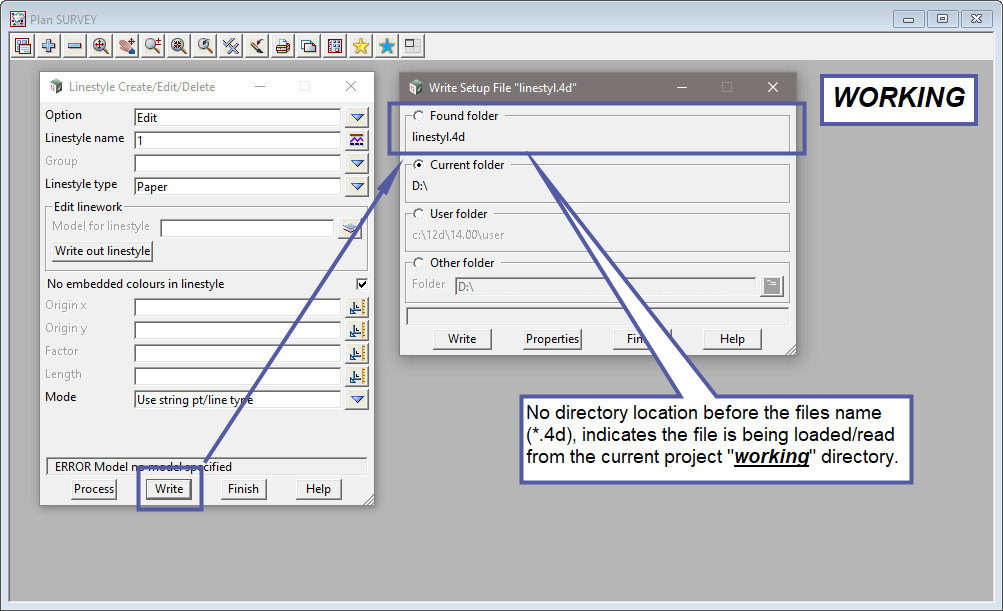Click the brush redraw icon
The image size is (1003, 611).
(x=257, y=46)
